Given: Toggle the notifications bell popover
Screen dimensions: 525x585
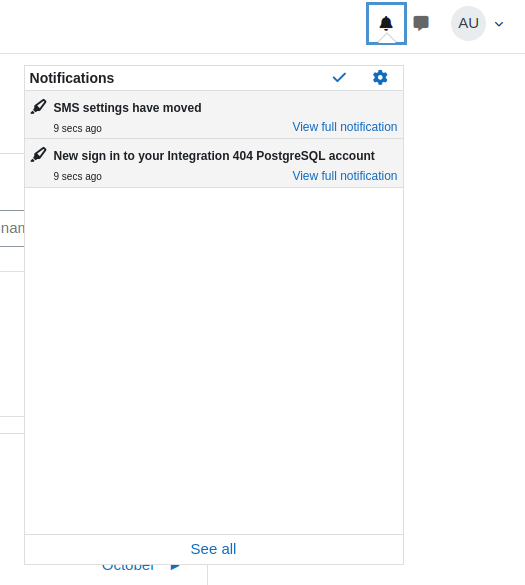Looking at the screenshot, I should click(386, 24).
